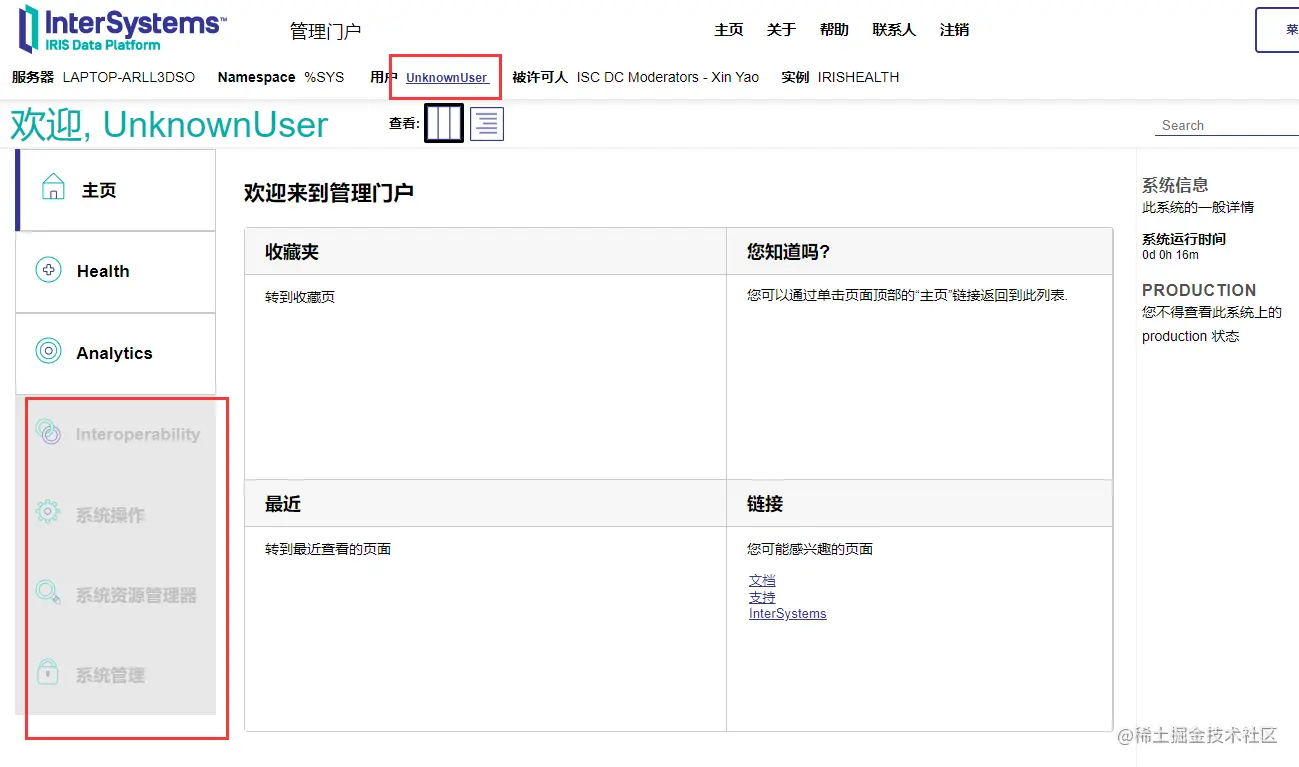The width and height of the screenshot is (1299, 767).
Task: Click the house icon beside 主页
Action: [x=52, y=188]
